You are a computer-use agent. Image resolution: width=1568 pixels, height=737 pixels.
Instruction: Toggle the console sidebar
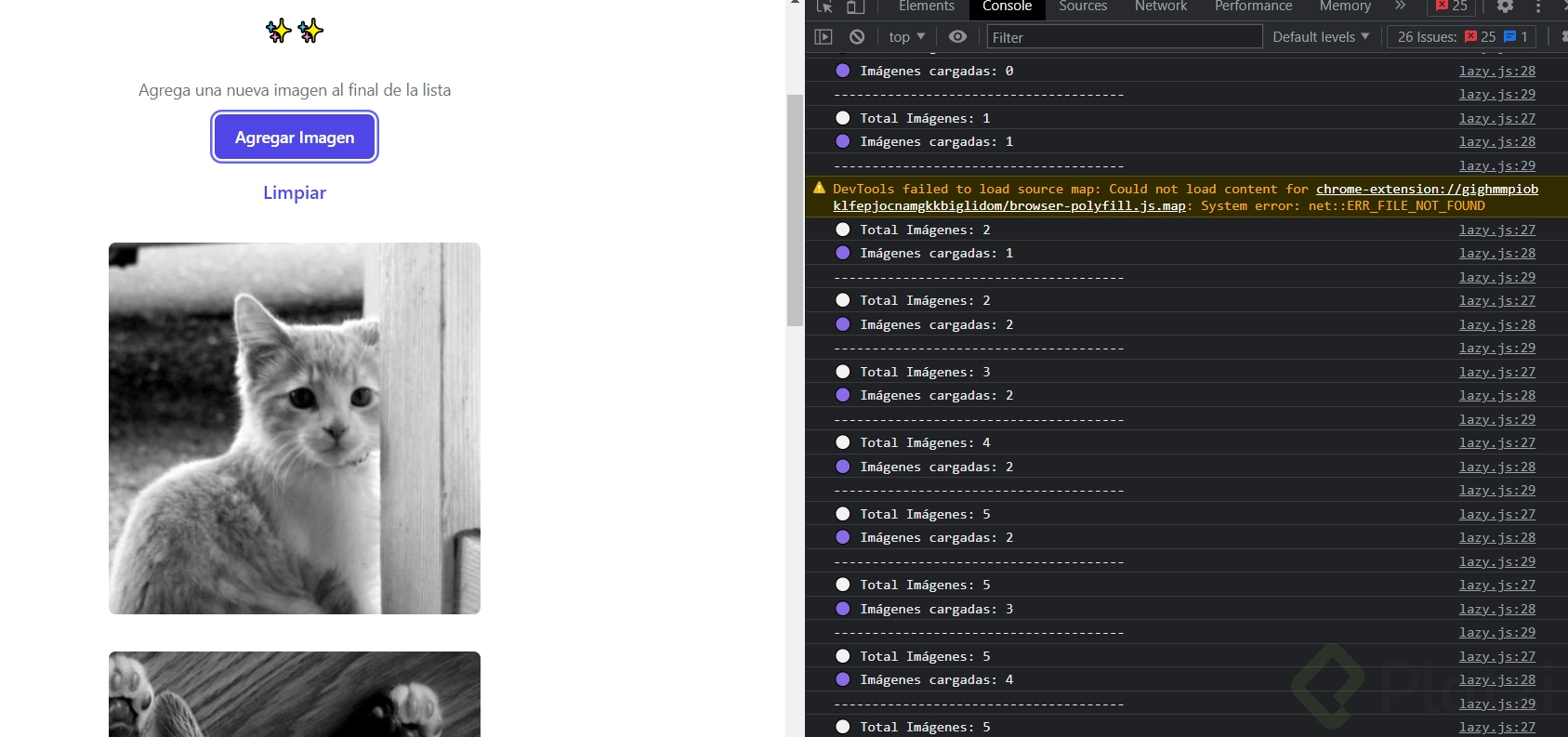click(824, 37)
